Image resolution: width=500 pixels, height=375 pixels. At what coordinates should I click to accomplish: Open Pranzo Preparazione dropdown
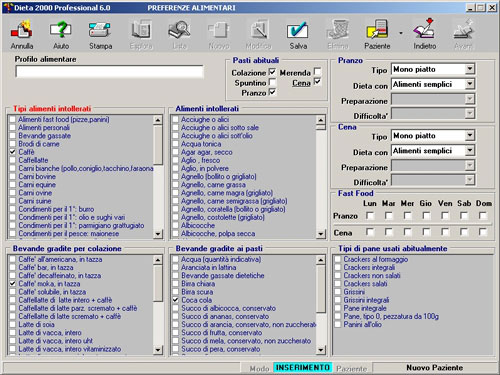tap(469, 99)
